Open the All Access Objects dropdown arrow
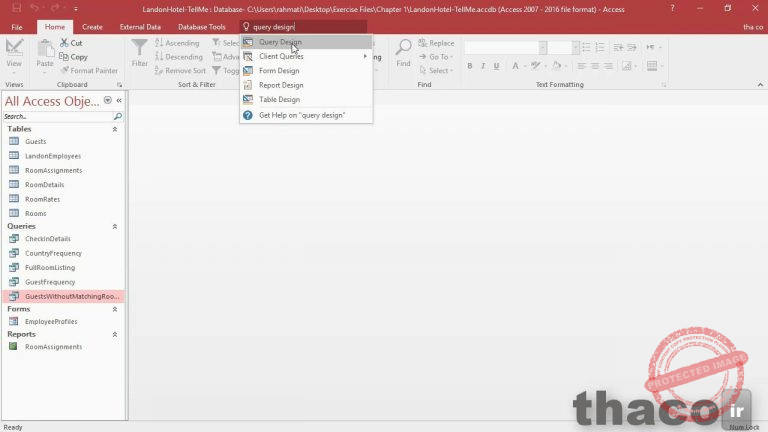768x432 pixels. [x=108, y=100]
